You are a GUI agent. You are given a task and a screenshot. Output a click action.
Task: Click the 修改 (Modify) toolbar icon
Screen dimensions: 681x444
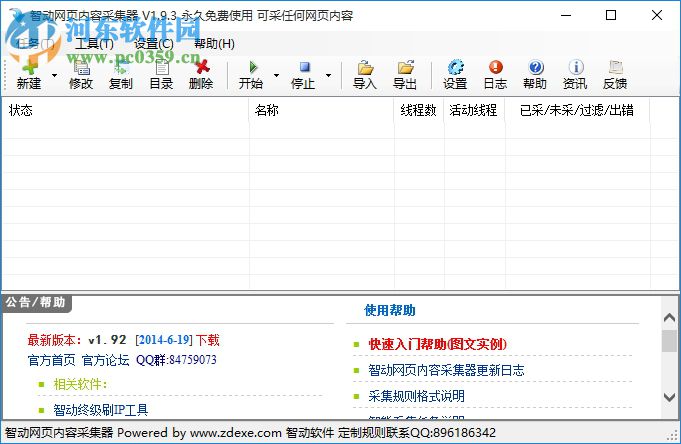coord(81,75)
